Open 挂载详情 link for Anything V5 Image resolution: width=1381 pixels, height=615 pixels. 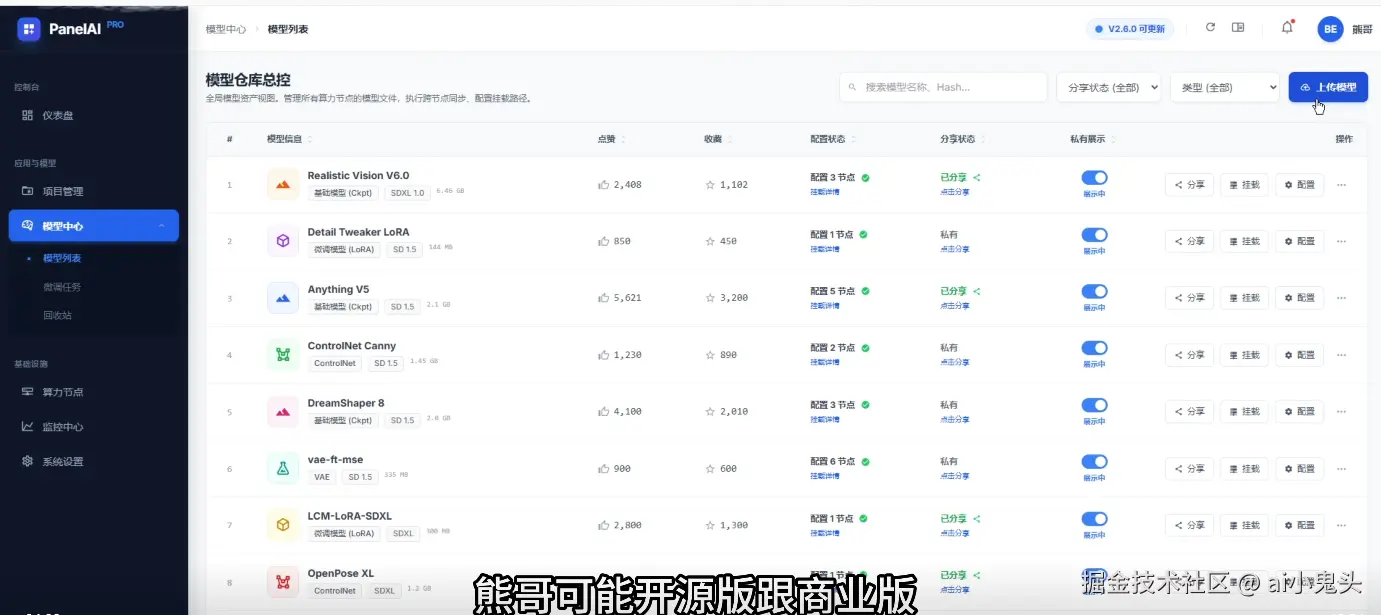pyautogui.click(x=824, y=306)
